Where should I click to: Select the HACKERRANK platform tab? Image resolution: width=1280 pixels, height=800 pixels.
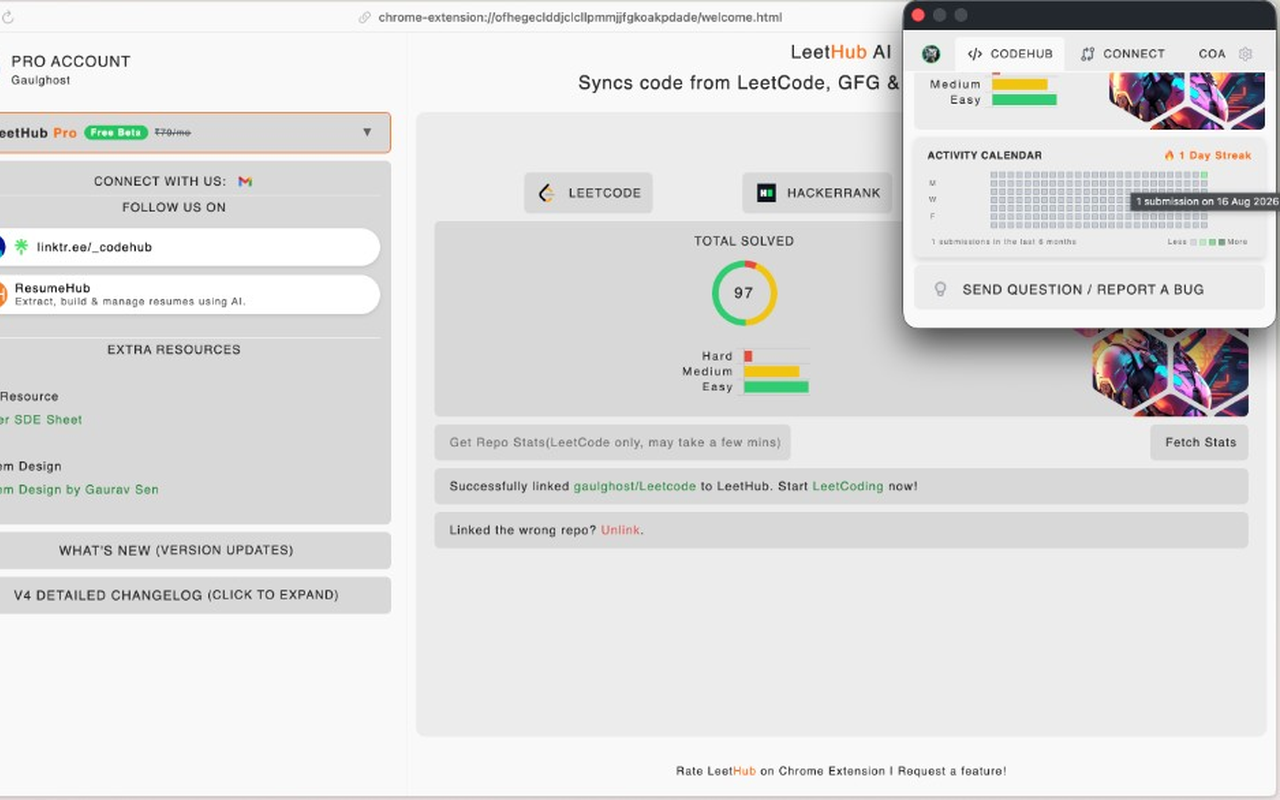[x=817, y=193]
